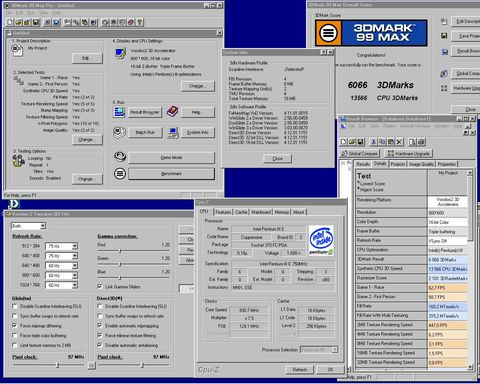Viewport: 480px width, 384px height.
Task: Click the Glide Pixel clock slider handle
Action: click(58, 365)
